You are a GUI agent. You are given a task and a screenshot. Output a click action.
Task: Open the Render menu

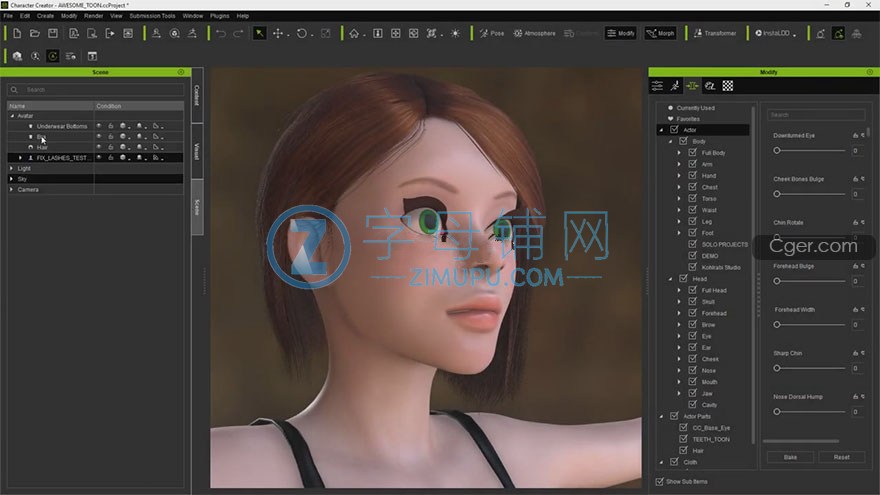point(93,16)
